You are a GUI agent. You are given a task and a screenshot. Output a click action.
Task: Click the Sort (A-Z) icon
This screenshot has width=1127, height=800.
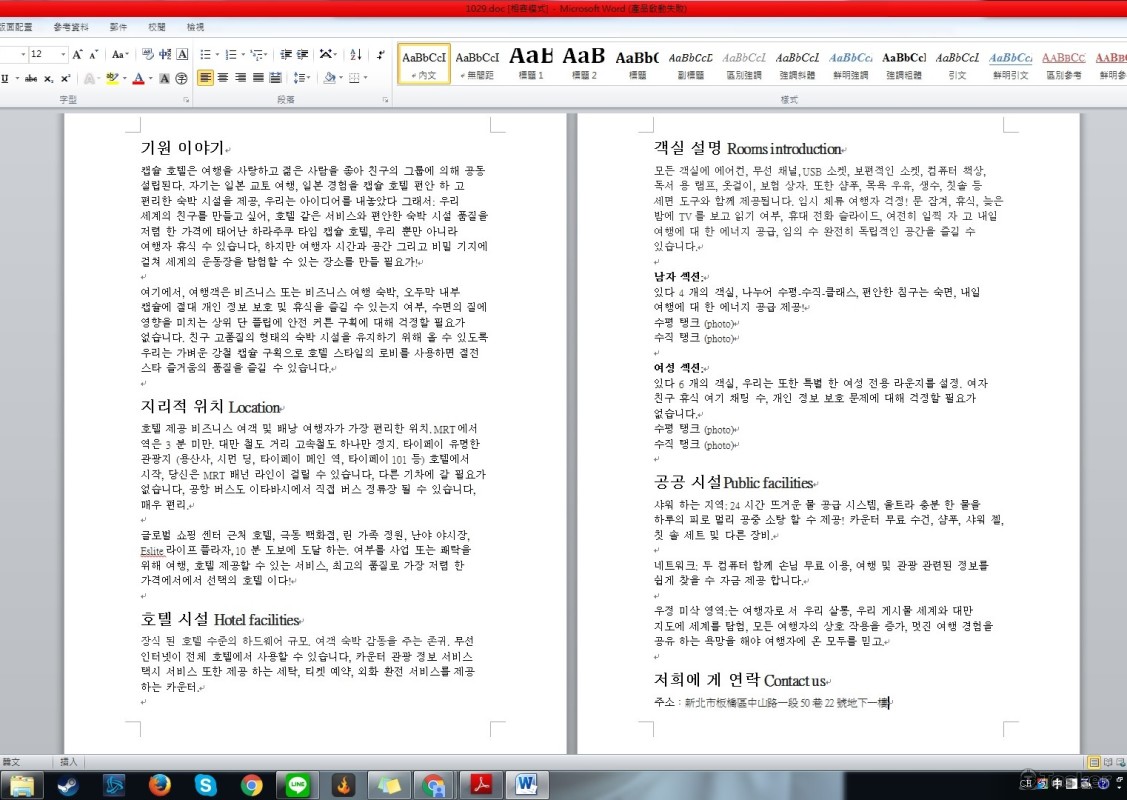click(355, 54)
